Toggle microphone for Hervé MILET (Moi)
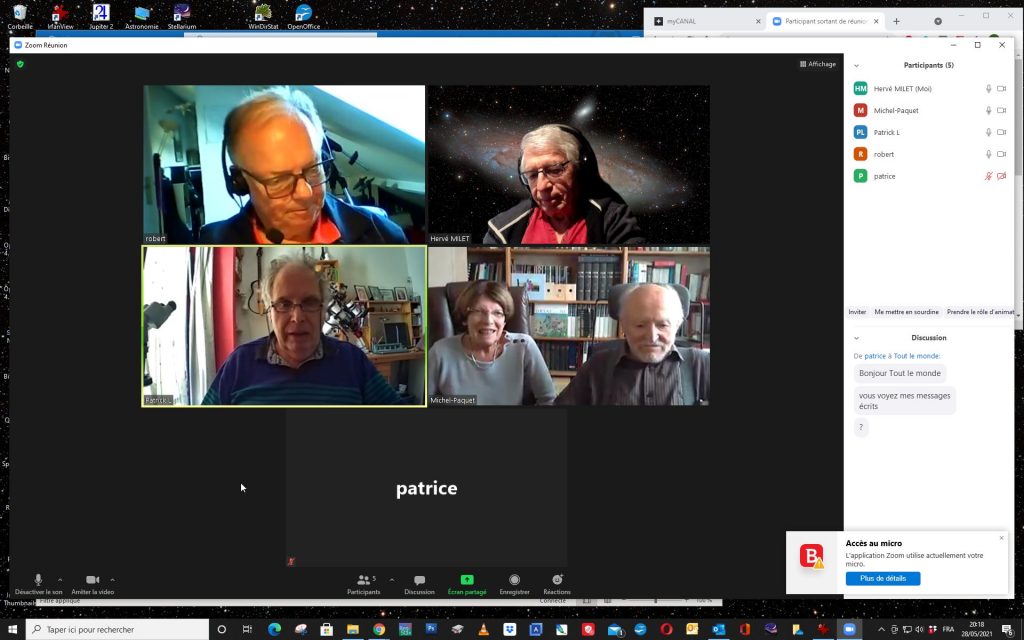The height and width of the screenshot is (640, 1024). (989, 89)
